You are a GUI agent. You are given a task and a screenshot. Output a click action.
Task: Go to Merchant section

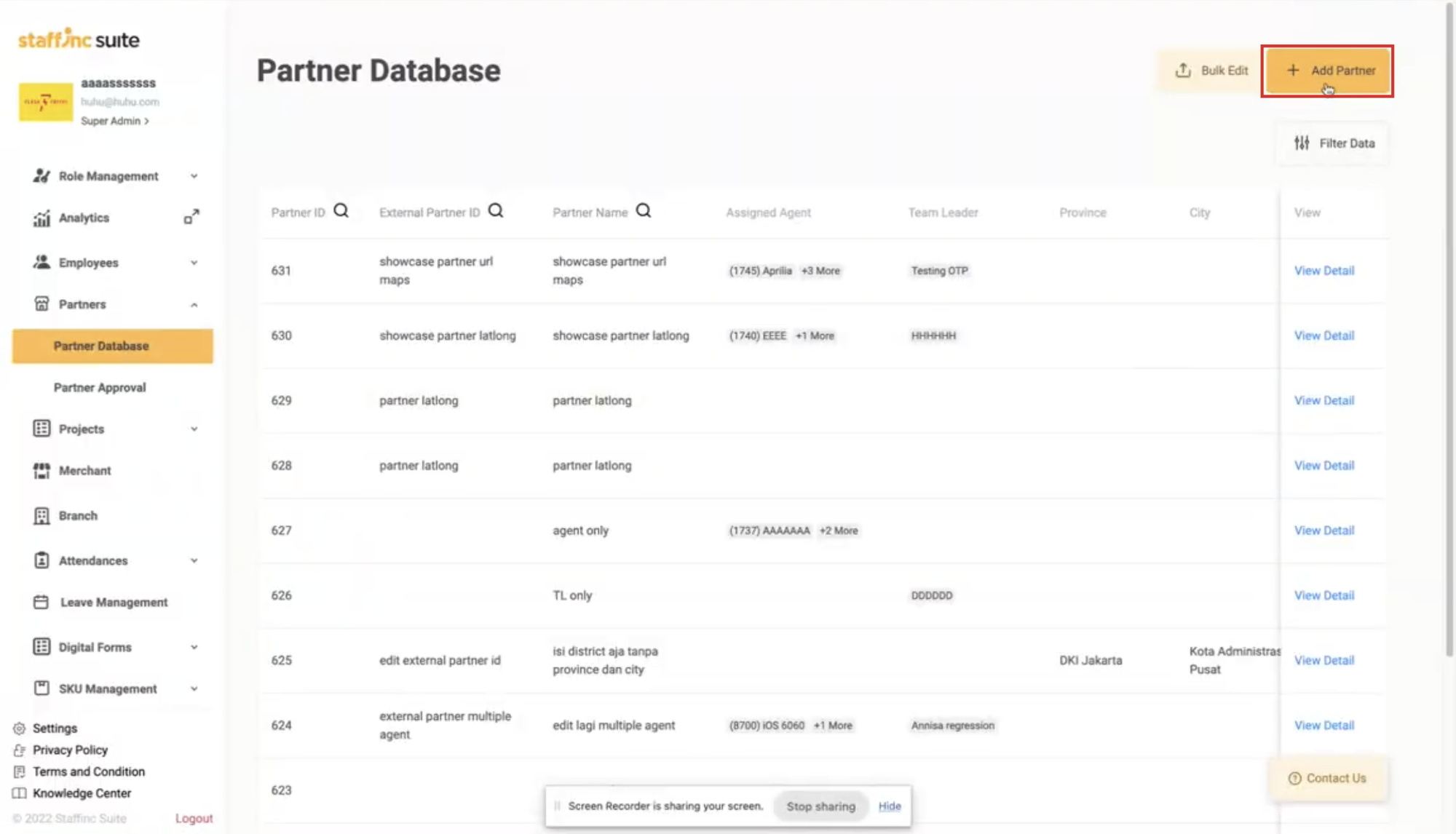tap(84, 471)
